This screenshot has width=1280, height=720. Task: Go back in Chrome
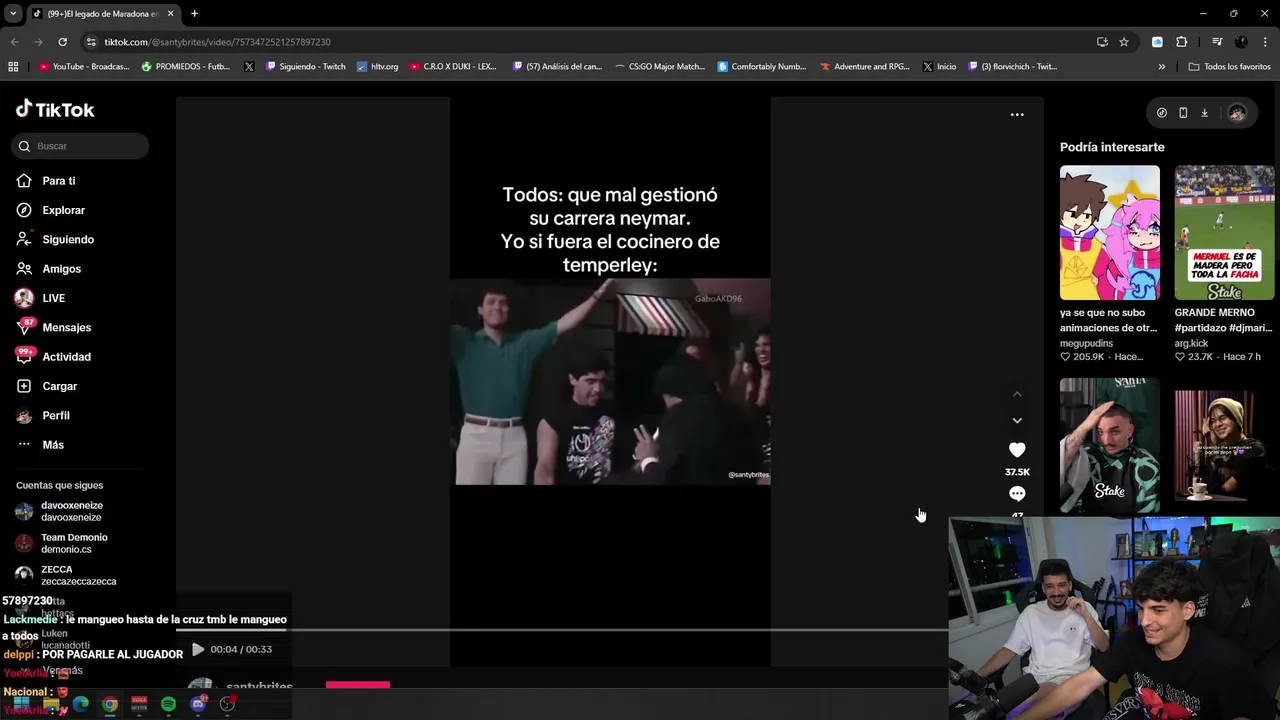[x=14, y=42]
